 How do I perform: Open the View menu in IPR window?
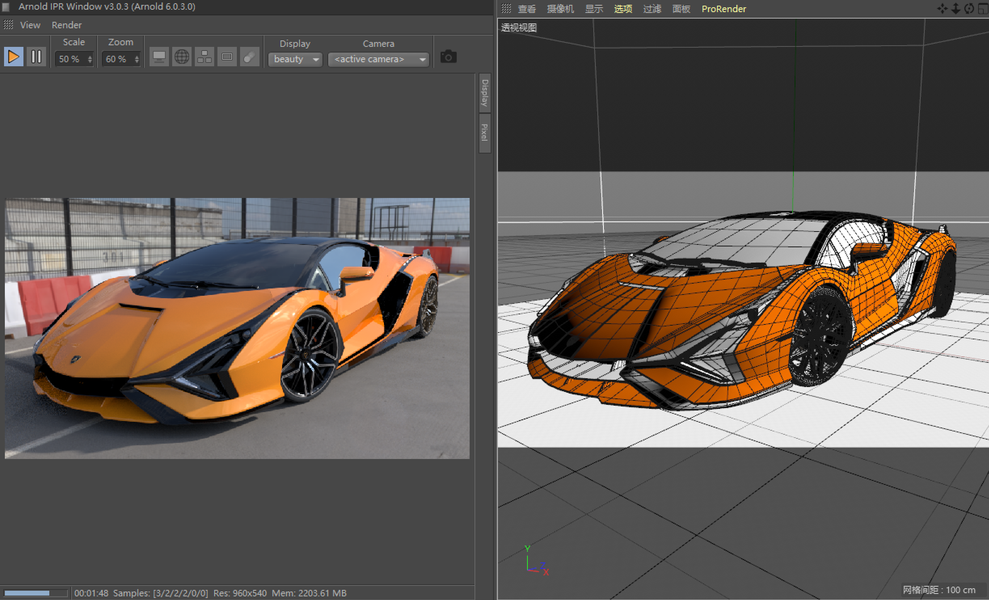click(30, 25)
